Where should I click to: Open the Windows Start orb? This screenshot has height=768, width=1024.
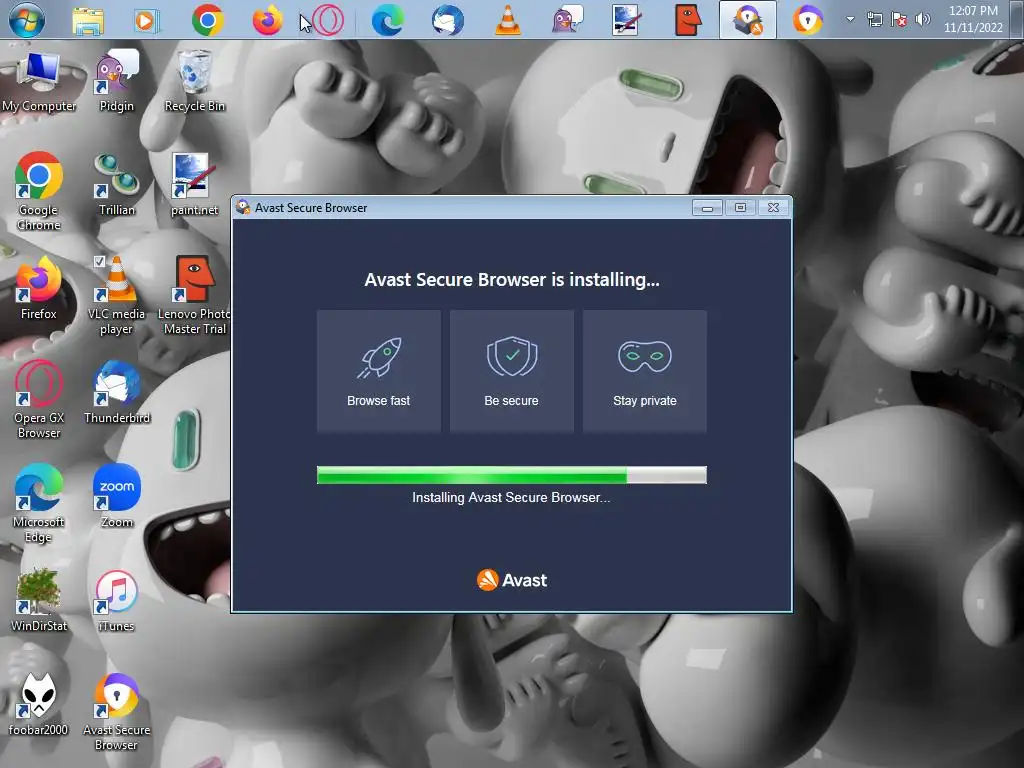click(27, 20)
